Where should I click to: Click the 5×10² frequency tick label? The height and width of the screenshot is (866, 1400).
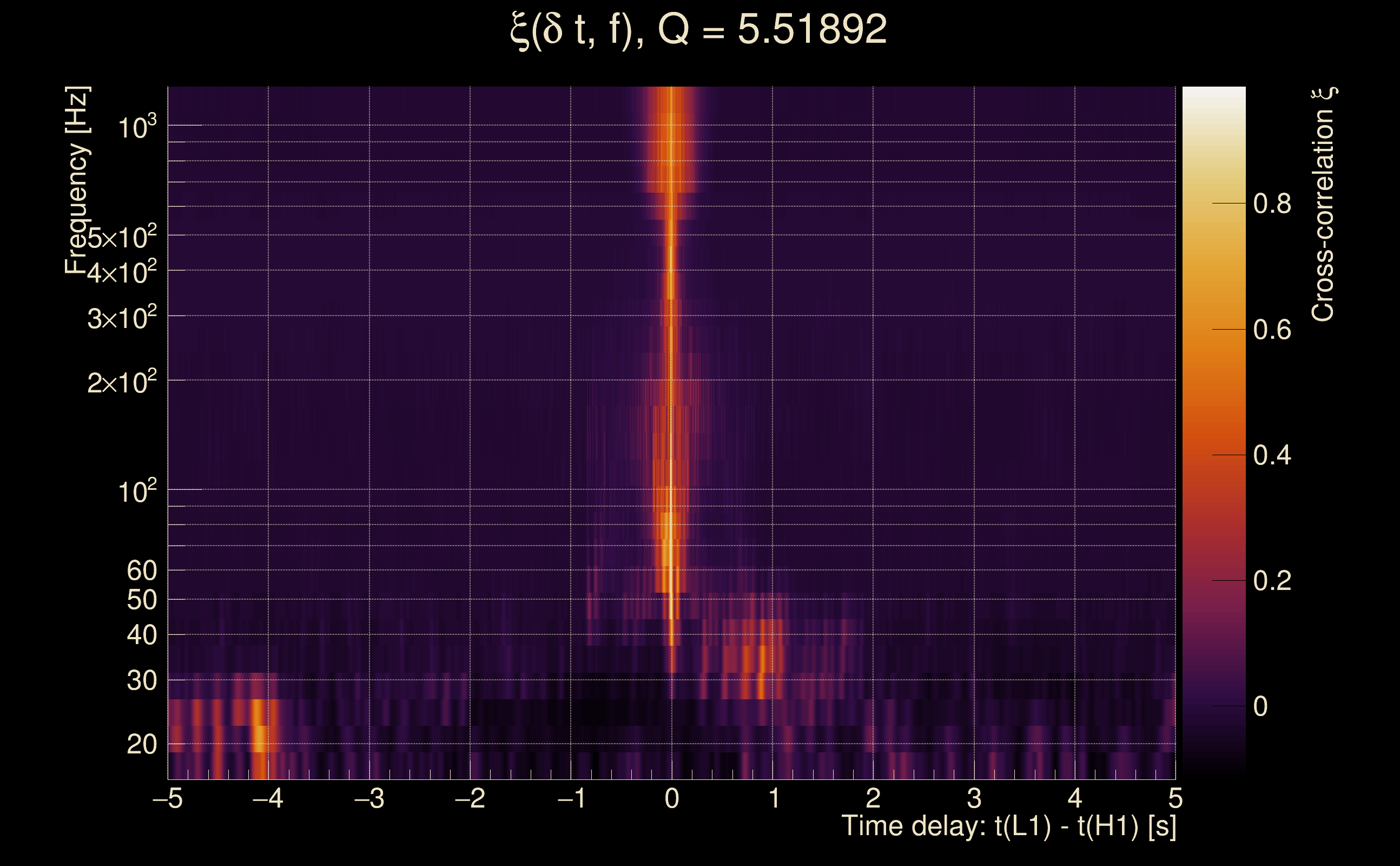click(x=122, y=237)
